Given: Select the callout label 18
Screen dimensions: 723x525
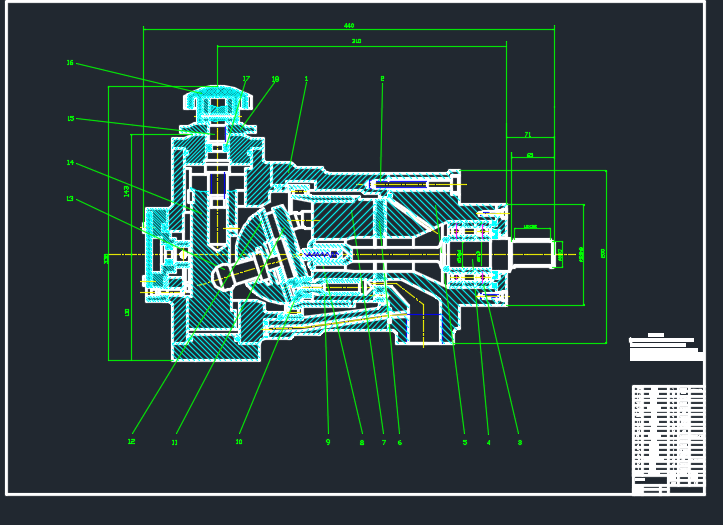Looking at the screenshot, I should point(275,79).
